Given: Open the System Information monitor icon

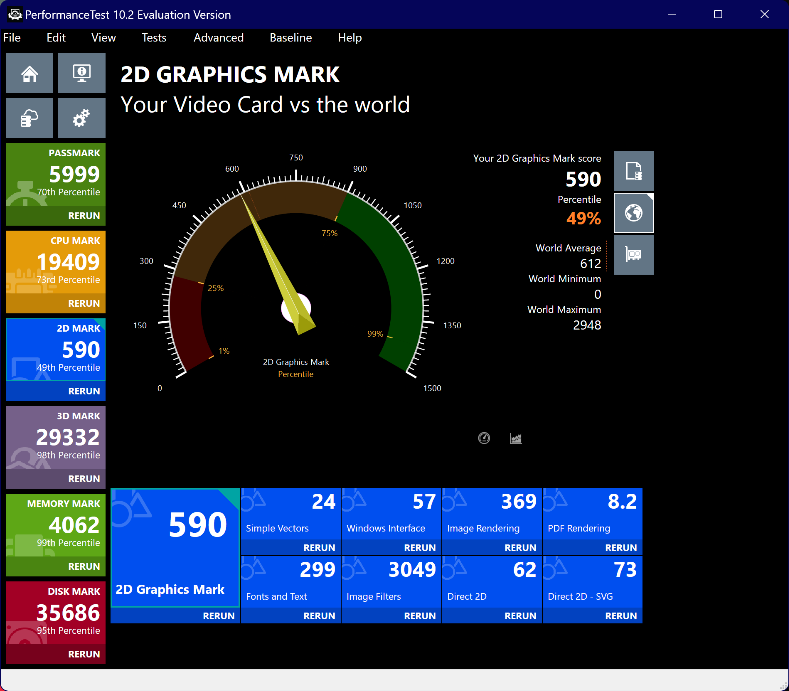Looking at the screenshot, I should pyautogui.click(x=82, y=73).
